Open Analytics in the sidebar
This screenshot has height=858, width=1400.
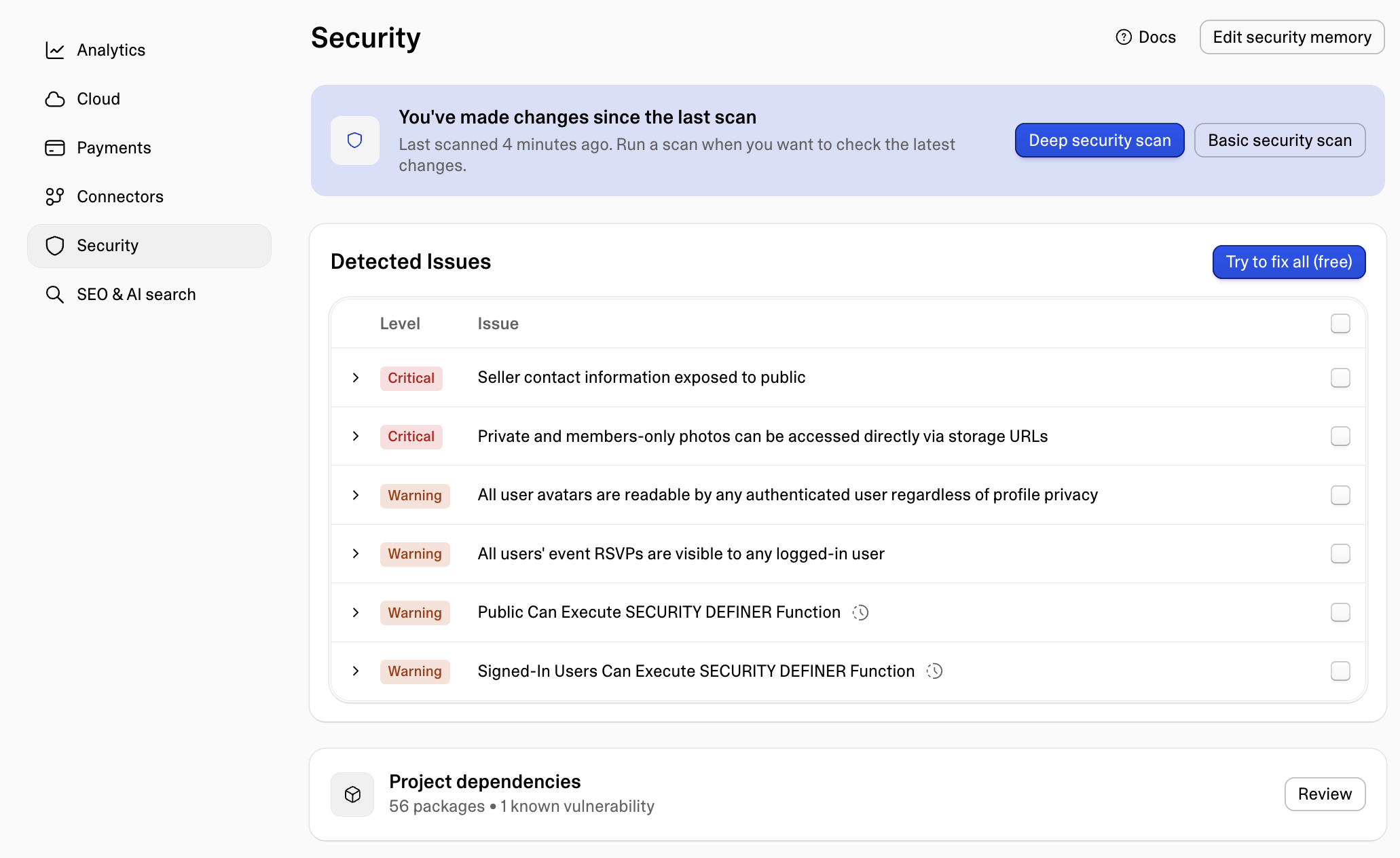click(149, 50)
